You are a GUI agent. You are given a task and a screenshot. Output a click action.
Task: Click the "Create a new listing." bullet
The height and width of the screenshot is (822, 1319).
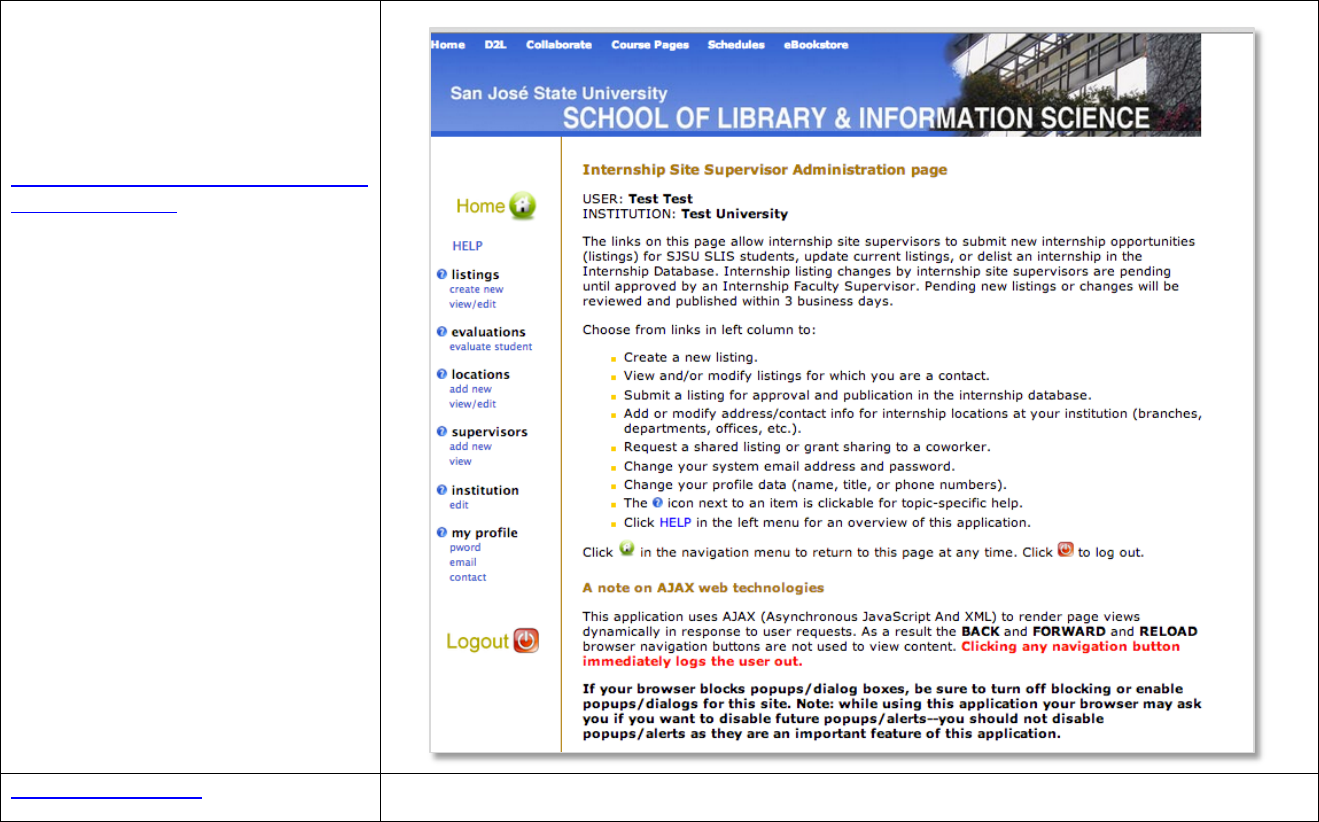pos(690,357)
